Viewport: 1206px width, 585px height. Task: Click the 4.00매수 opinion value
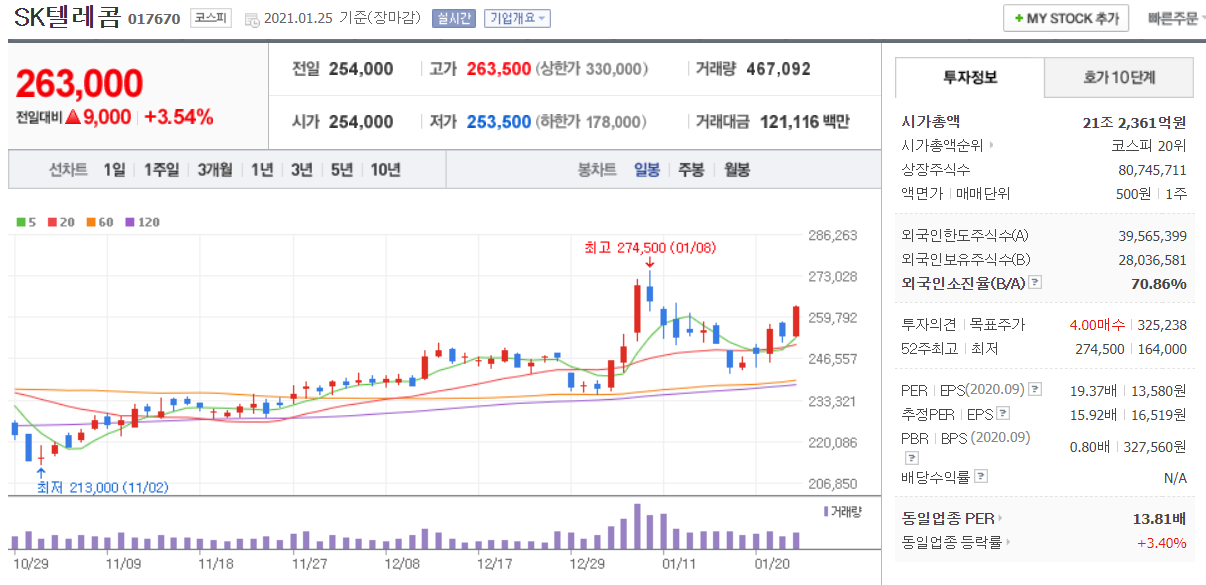tap(1097, 325)
